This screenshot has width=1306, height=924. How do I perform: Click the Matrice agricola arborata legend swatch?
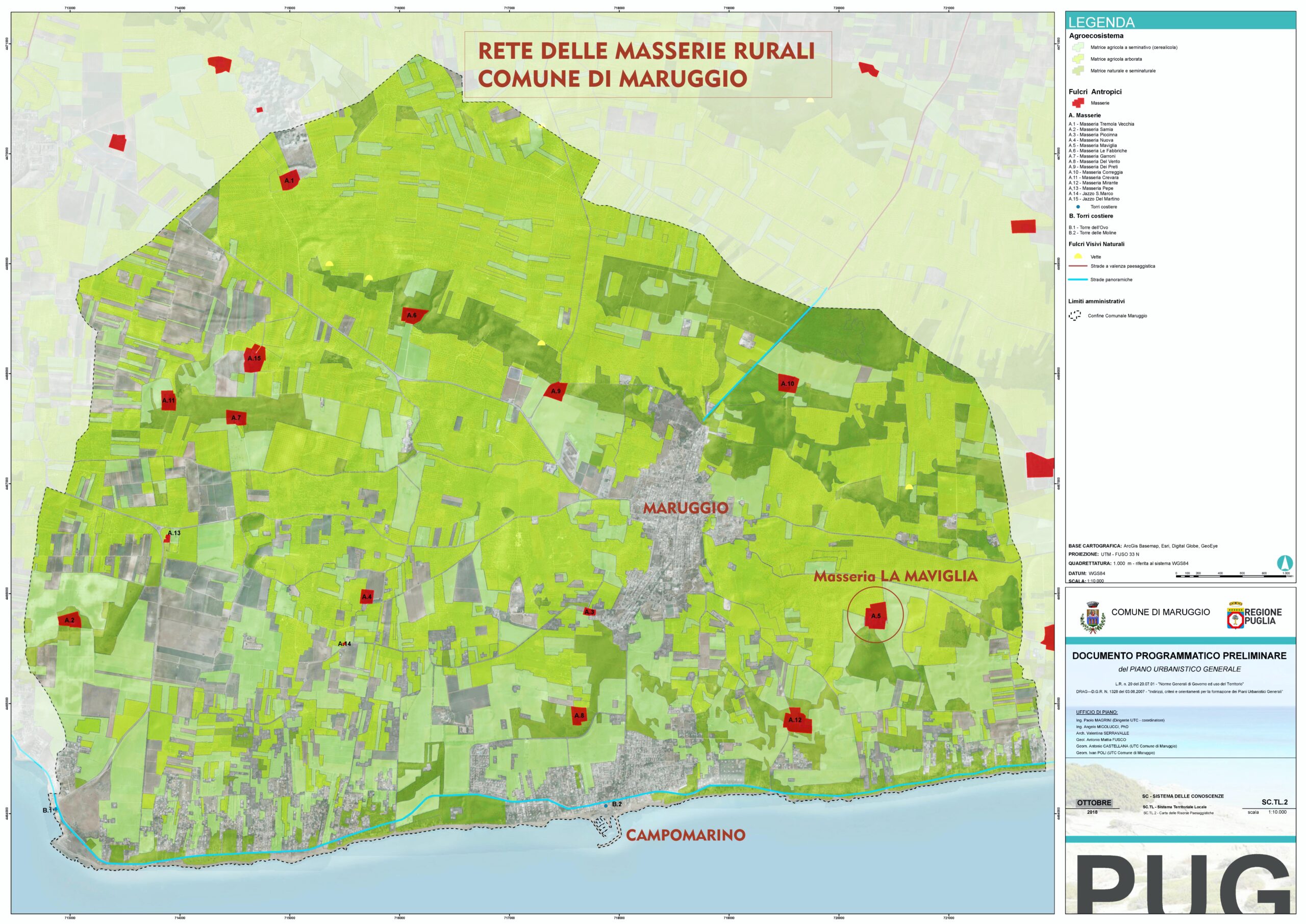pyautogui.click(x=1077, y=59)
